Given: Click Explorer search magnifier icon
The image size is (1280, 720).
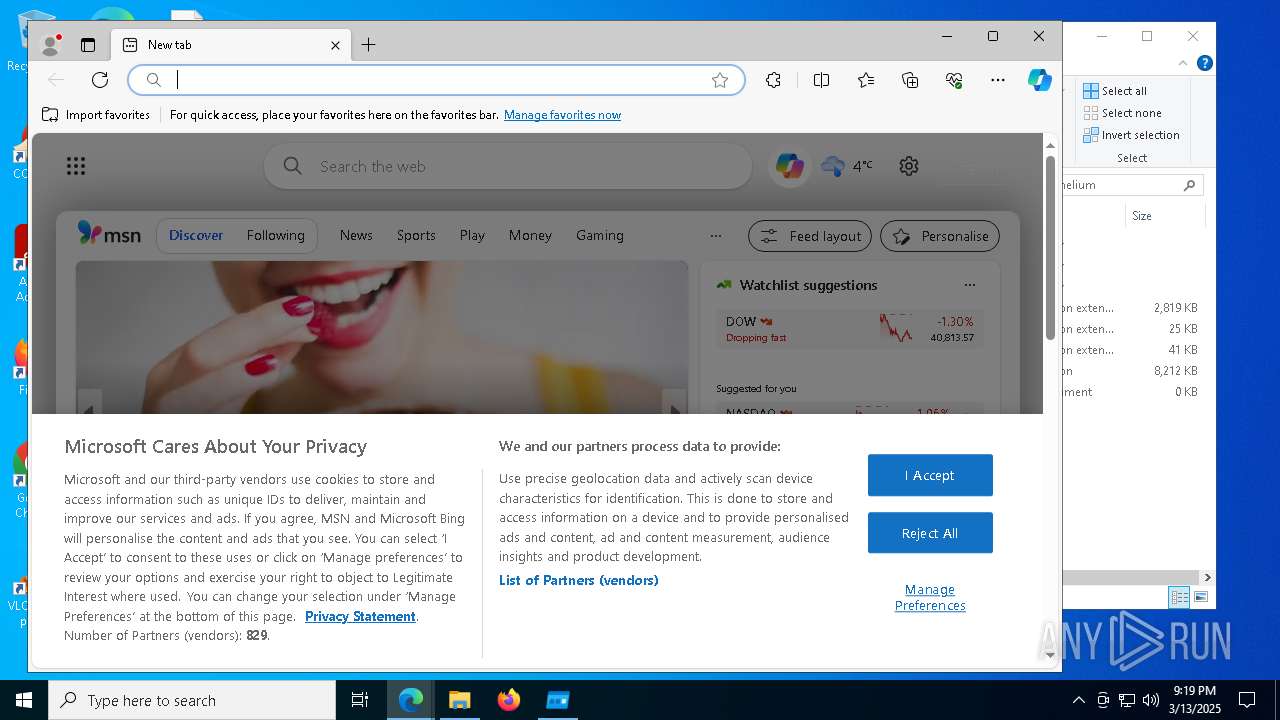Looking at the screenshot, I should [1189, 185].
